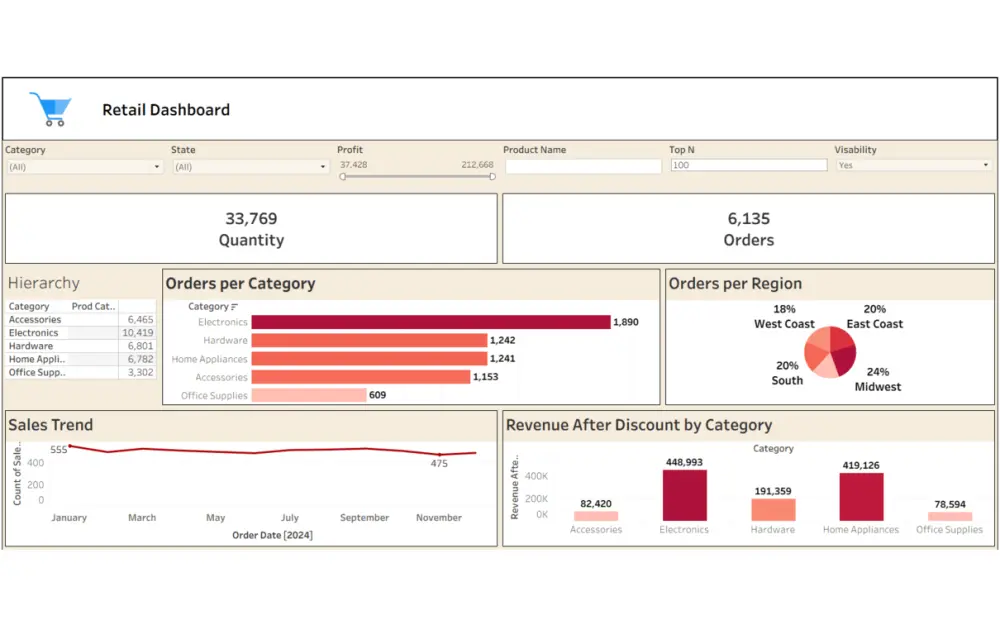
Task: Open the Visability filter dropdown arrow
Action: coord(985,165)
